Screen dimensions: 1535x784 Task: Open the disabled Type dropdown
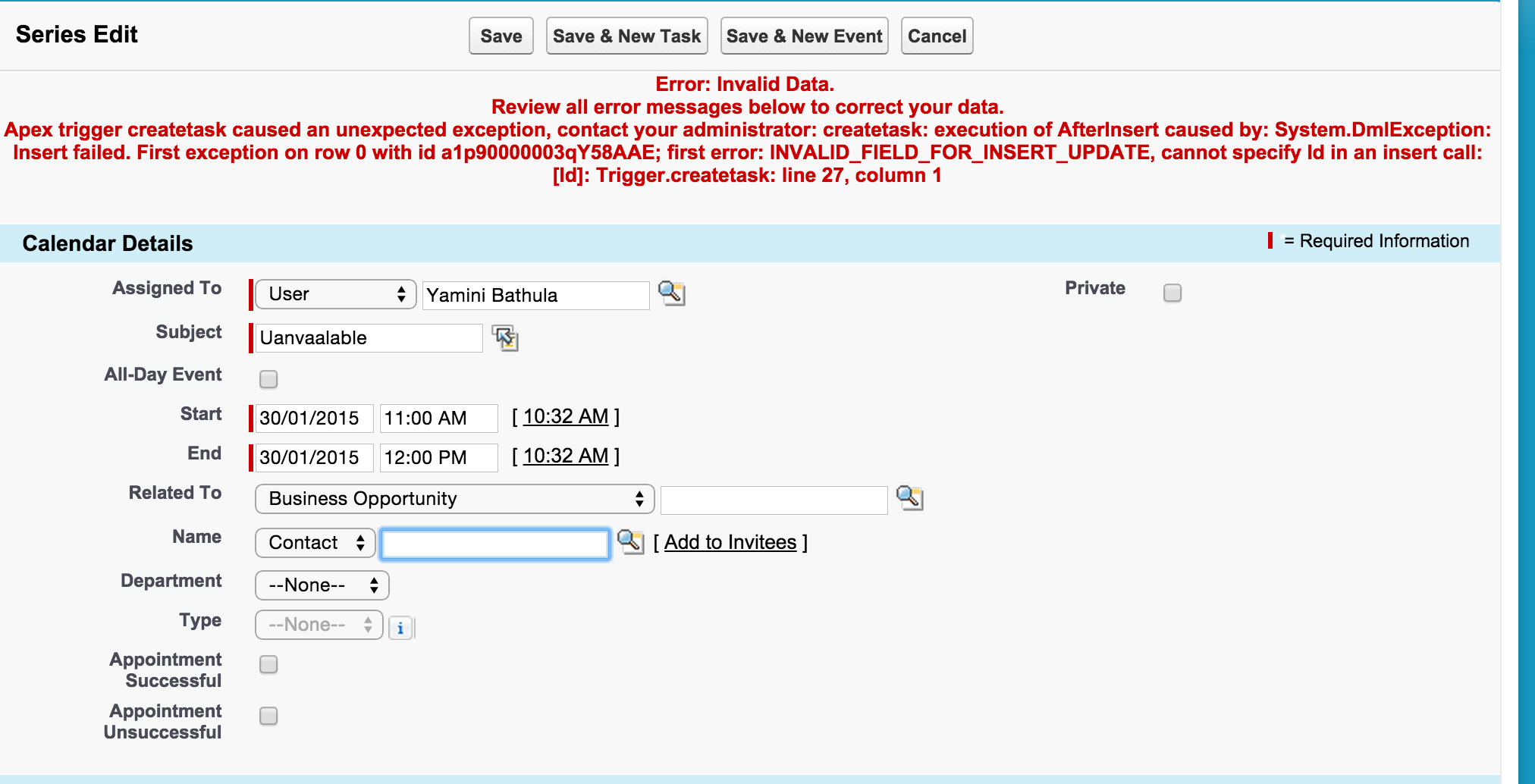click(319, 625)
